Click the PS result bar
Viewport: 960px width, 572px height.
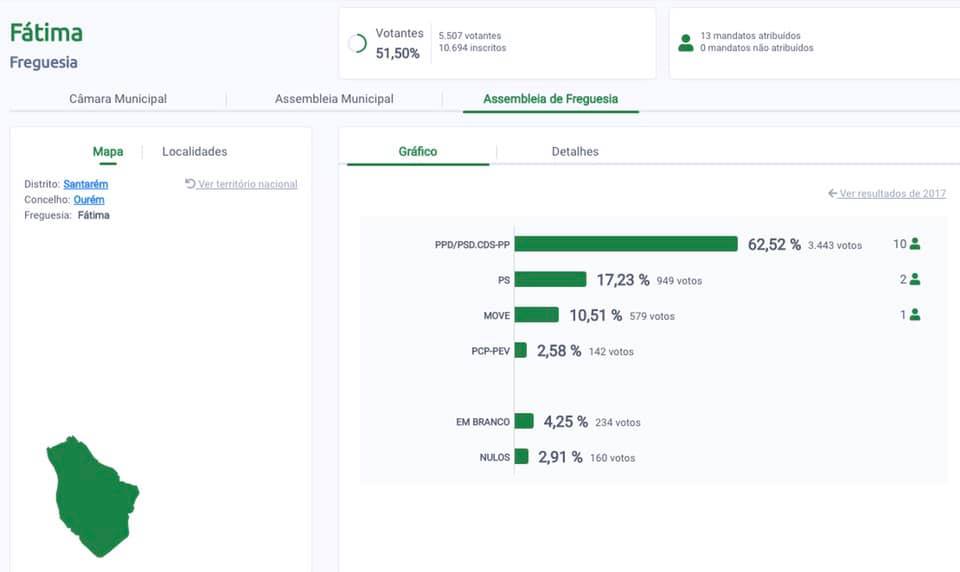pos(550,279)
